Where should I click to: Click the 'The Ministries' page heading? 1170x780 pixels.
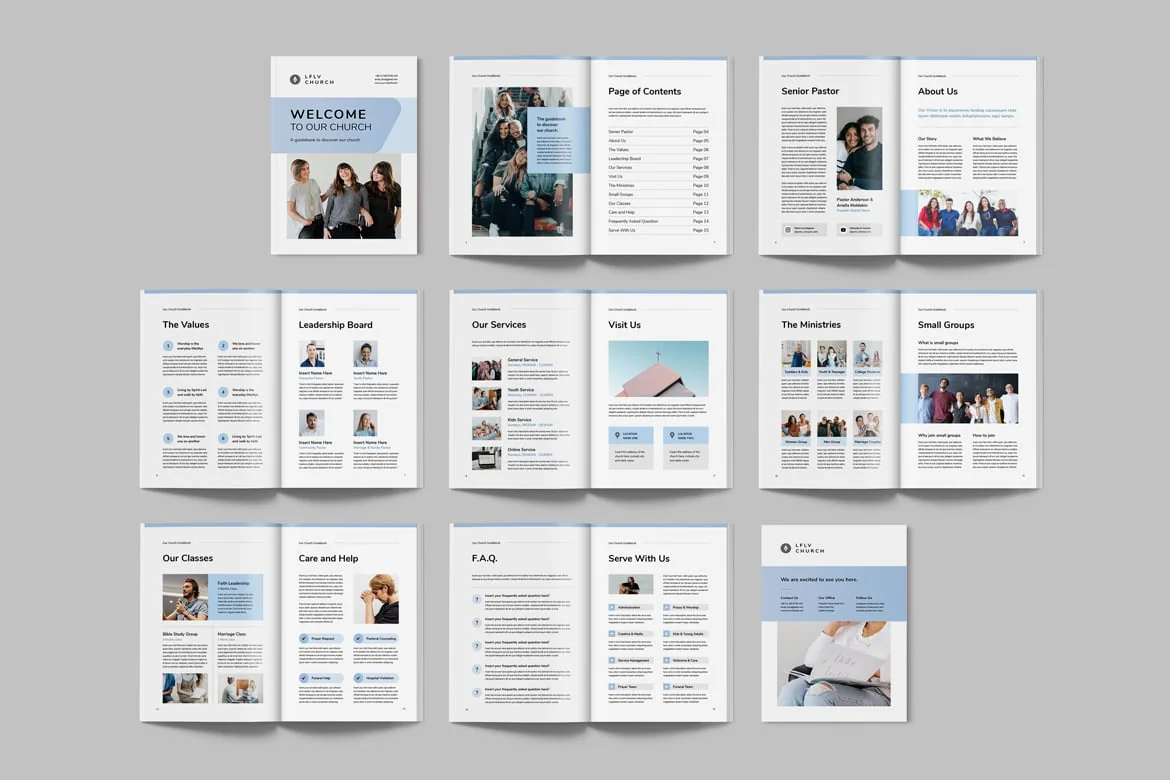point(811,325)
